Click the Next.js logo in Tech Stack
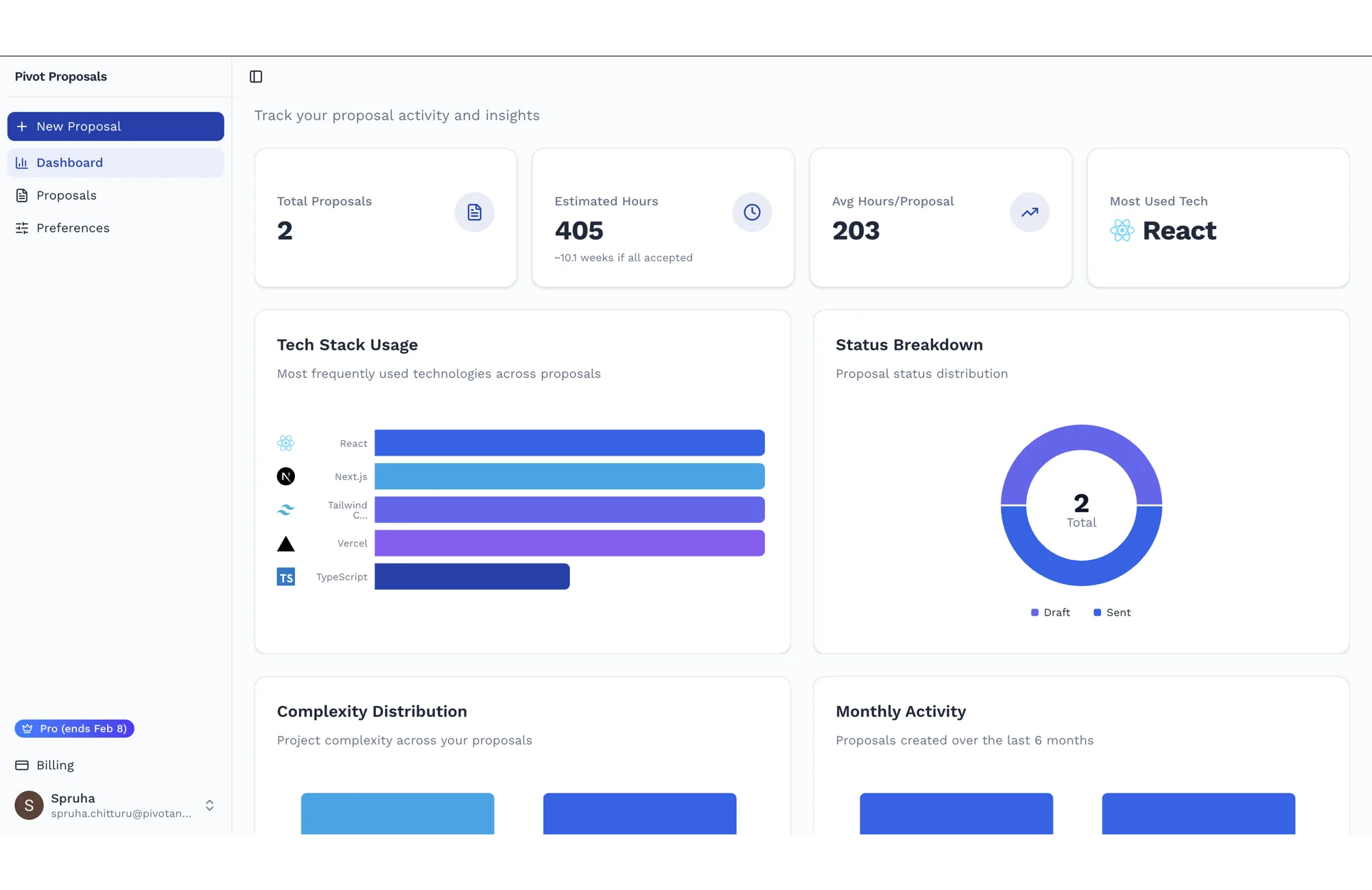 pyautogui.click(x=285, y=476)
